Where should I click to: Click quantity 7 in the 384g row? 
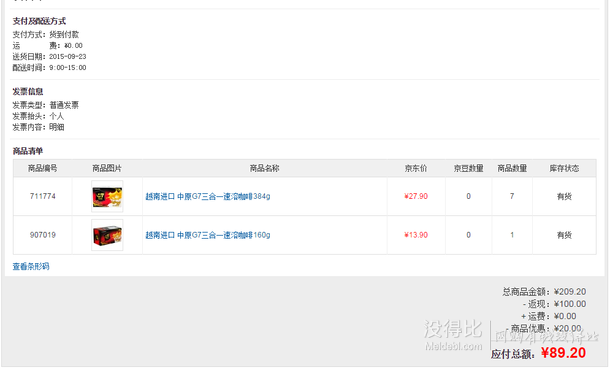click(x=512, y=196)
